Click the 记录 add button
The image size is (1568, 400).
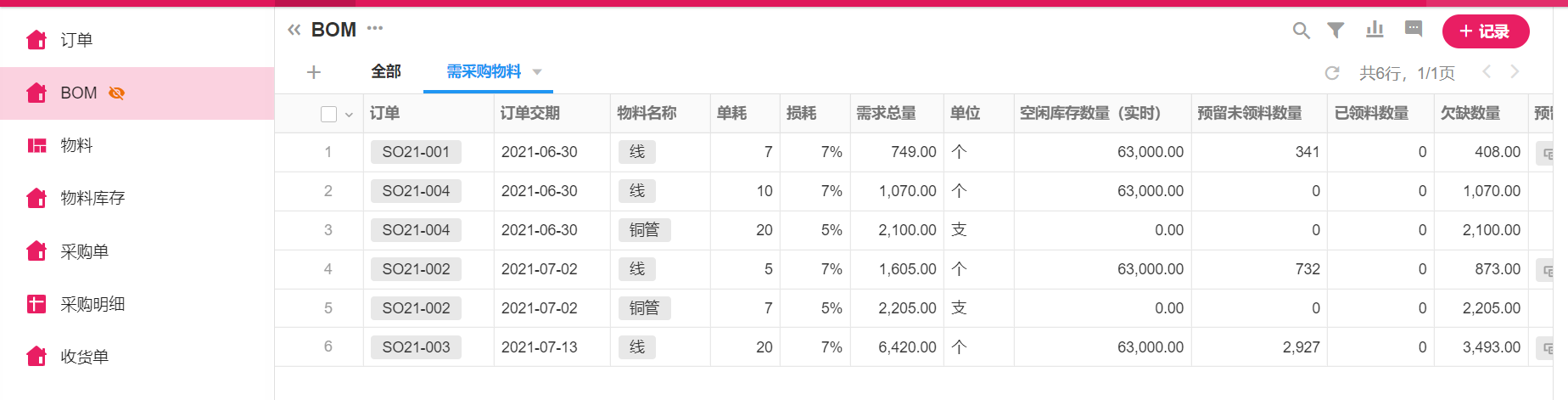click(1485, 31)
